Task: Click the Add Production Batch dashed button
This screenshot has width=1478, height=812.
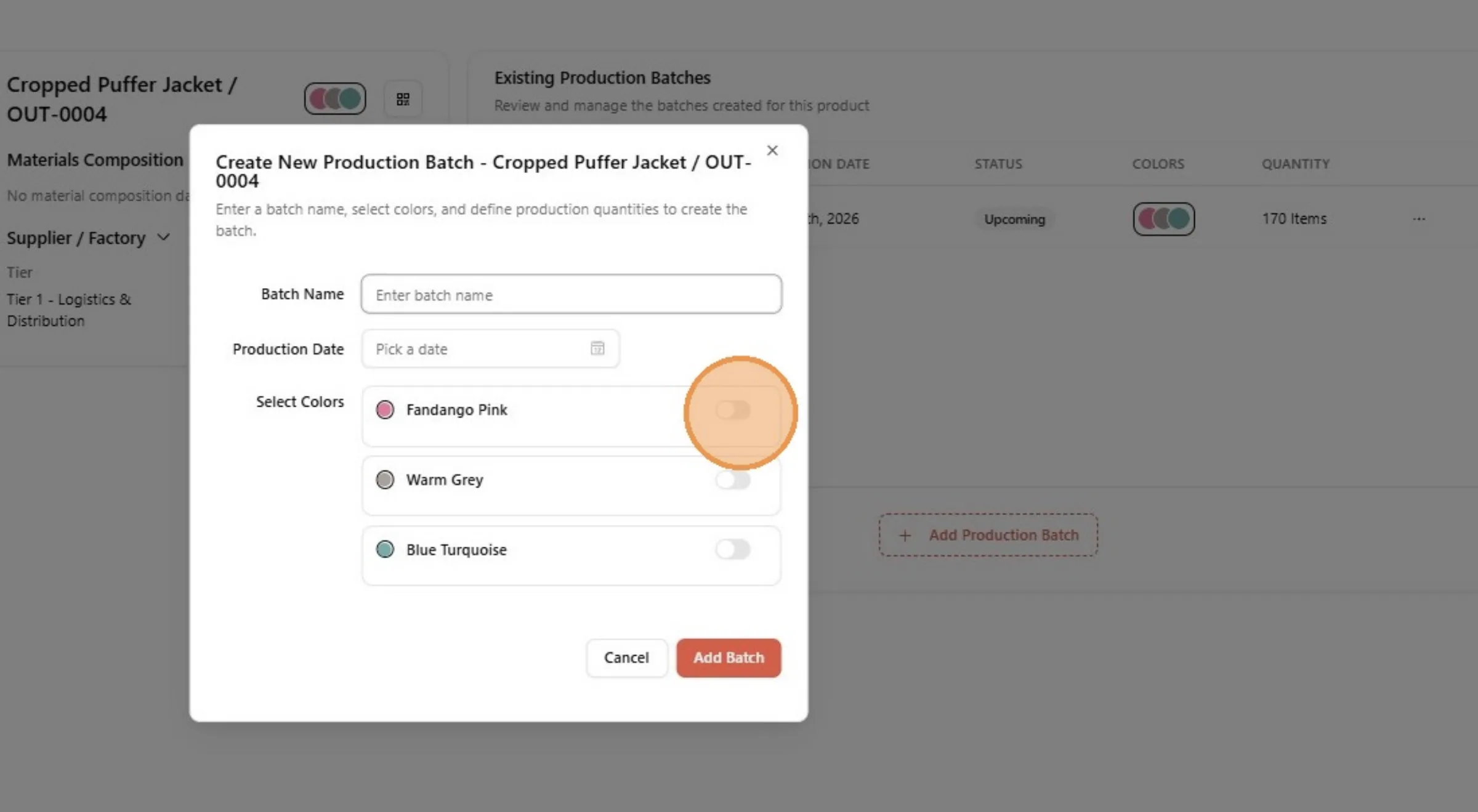Action: [x=988, y=536]
